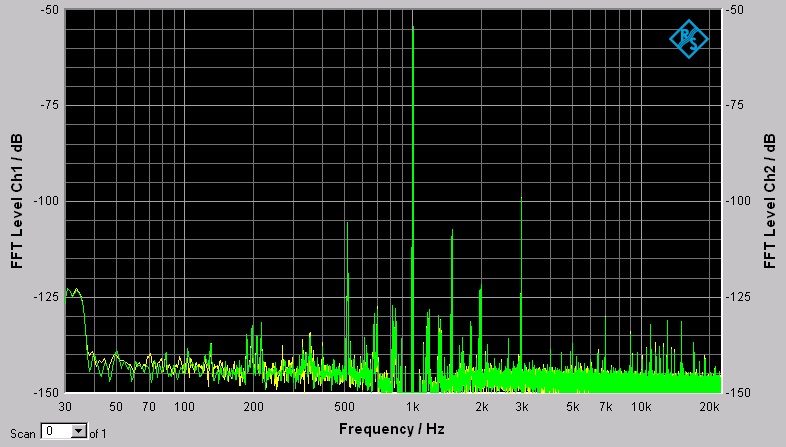Click the -100 label on left axis
Screen dimensions: 786x447
pyautogui.click(x=44, y=201)
